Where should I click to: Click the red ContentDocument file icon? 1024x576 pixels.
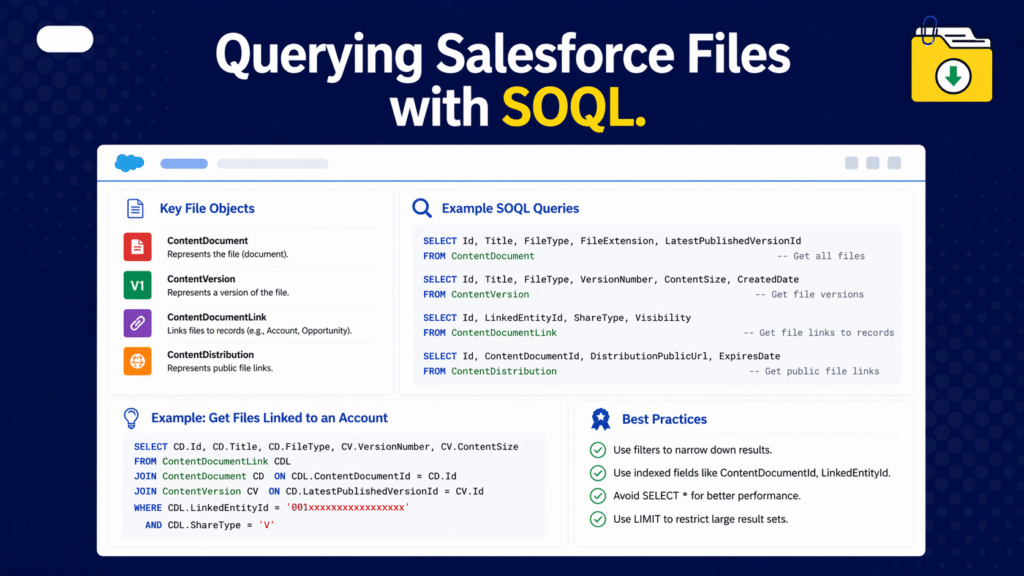click(x=137, y=247)
